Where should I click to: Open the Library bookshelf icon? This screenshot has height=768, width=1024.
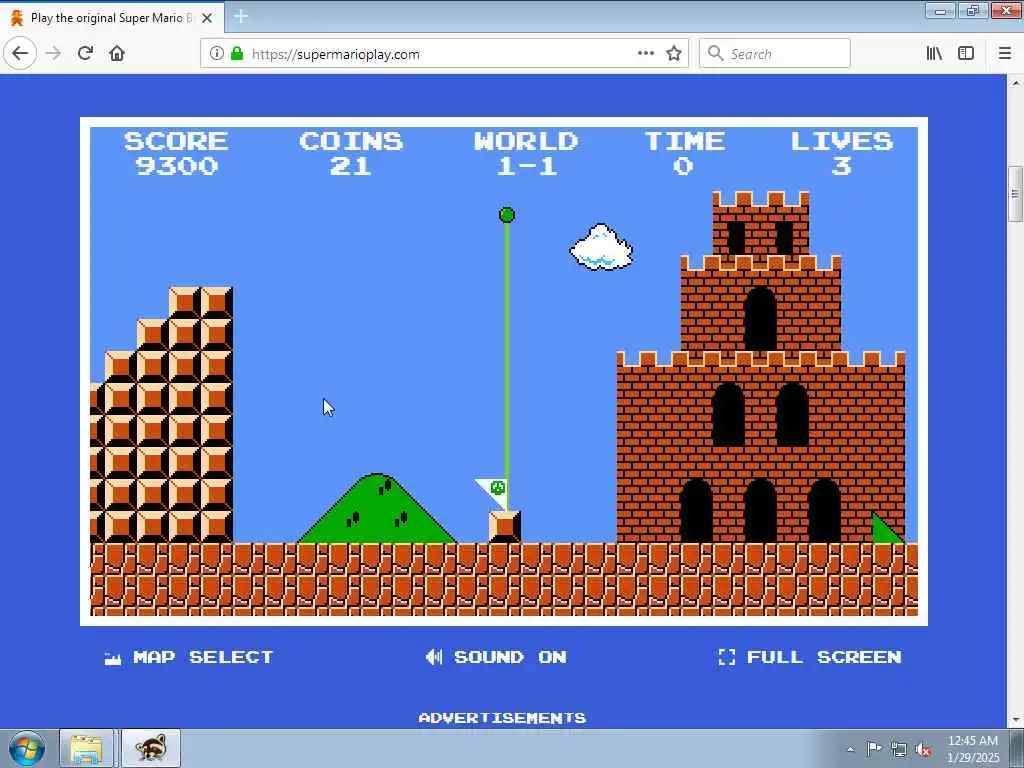934,54
